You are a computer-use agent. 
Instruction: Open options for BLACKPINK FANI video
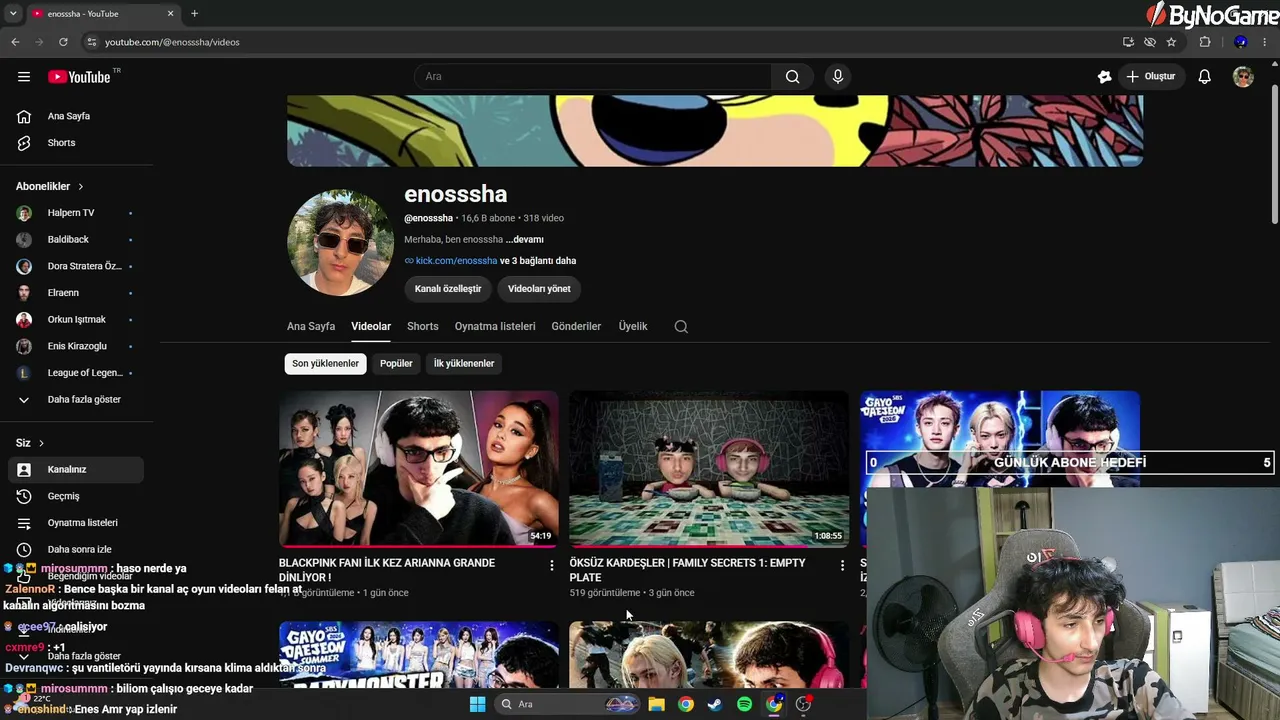[x=551, y=566]
